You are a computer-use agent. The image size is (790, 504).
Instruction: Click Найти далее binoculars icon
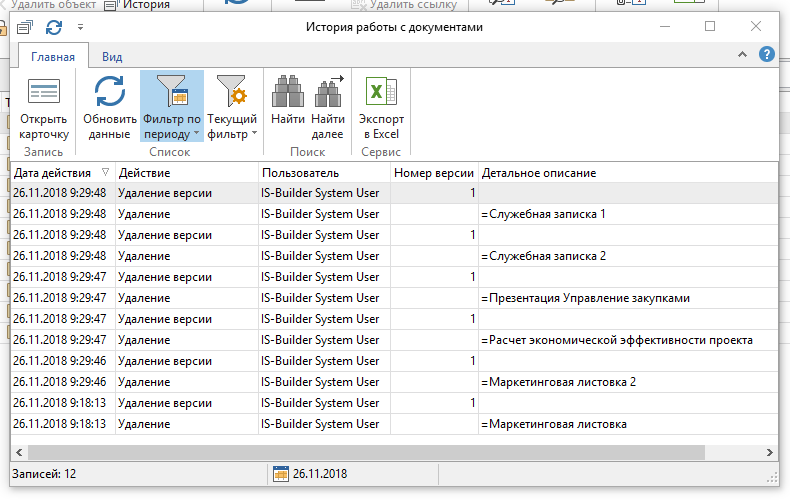(x=328, y=91)
